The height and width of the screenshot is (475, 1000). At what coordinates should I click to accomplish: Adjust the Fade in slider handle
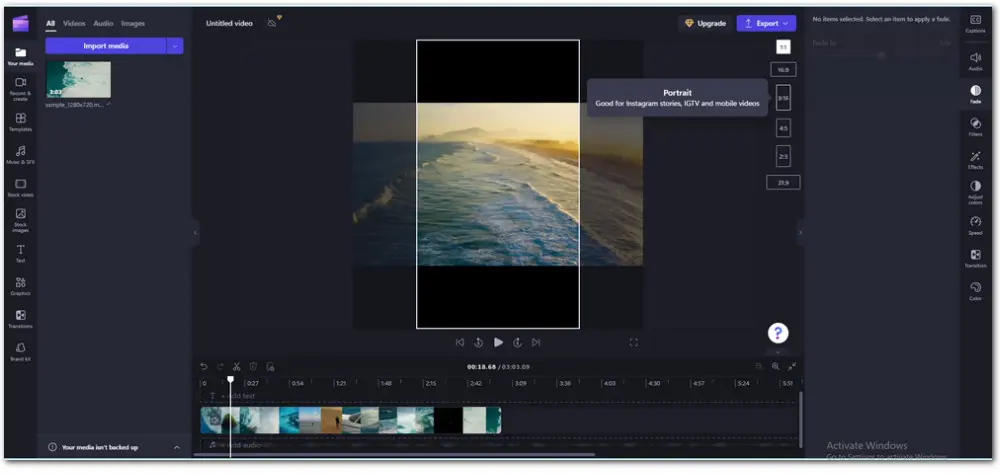(881, 56)
